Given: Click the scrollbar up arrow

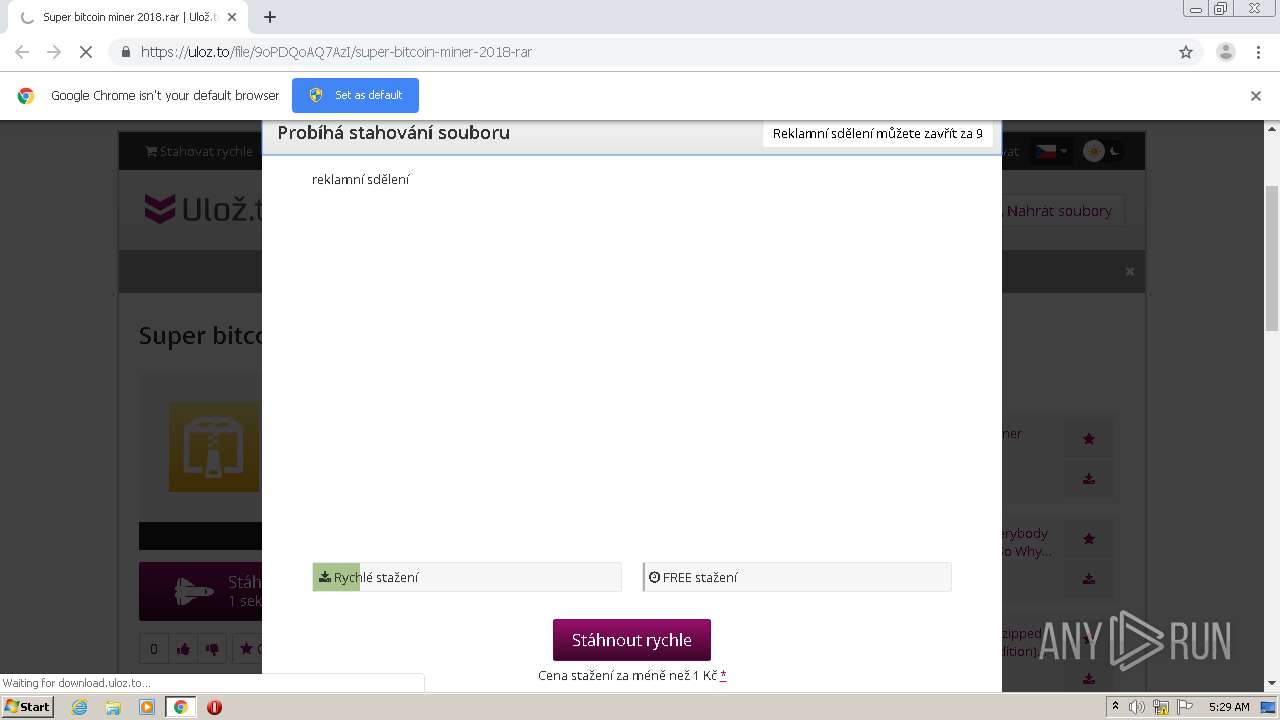Looking at the screenshot, I should [x=1272, y=128].
